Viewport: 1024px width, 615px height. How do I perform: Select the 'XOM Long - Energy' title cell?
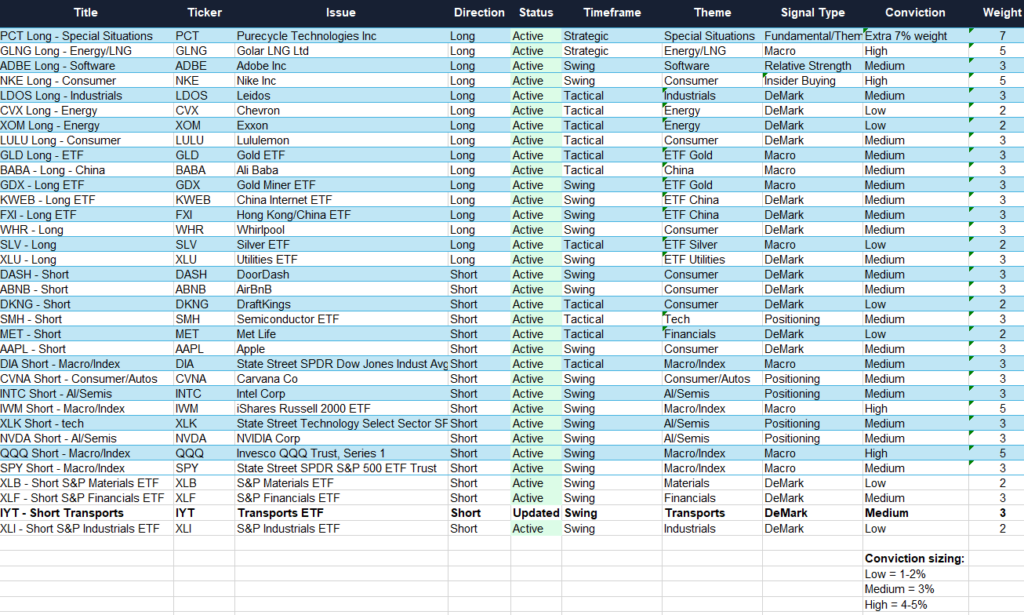(86, 125)
